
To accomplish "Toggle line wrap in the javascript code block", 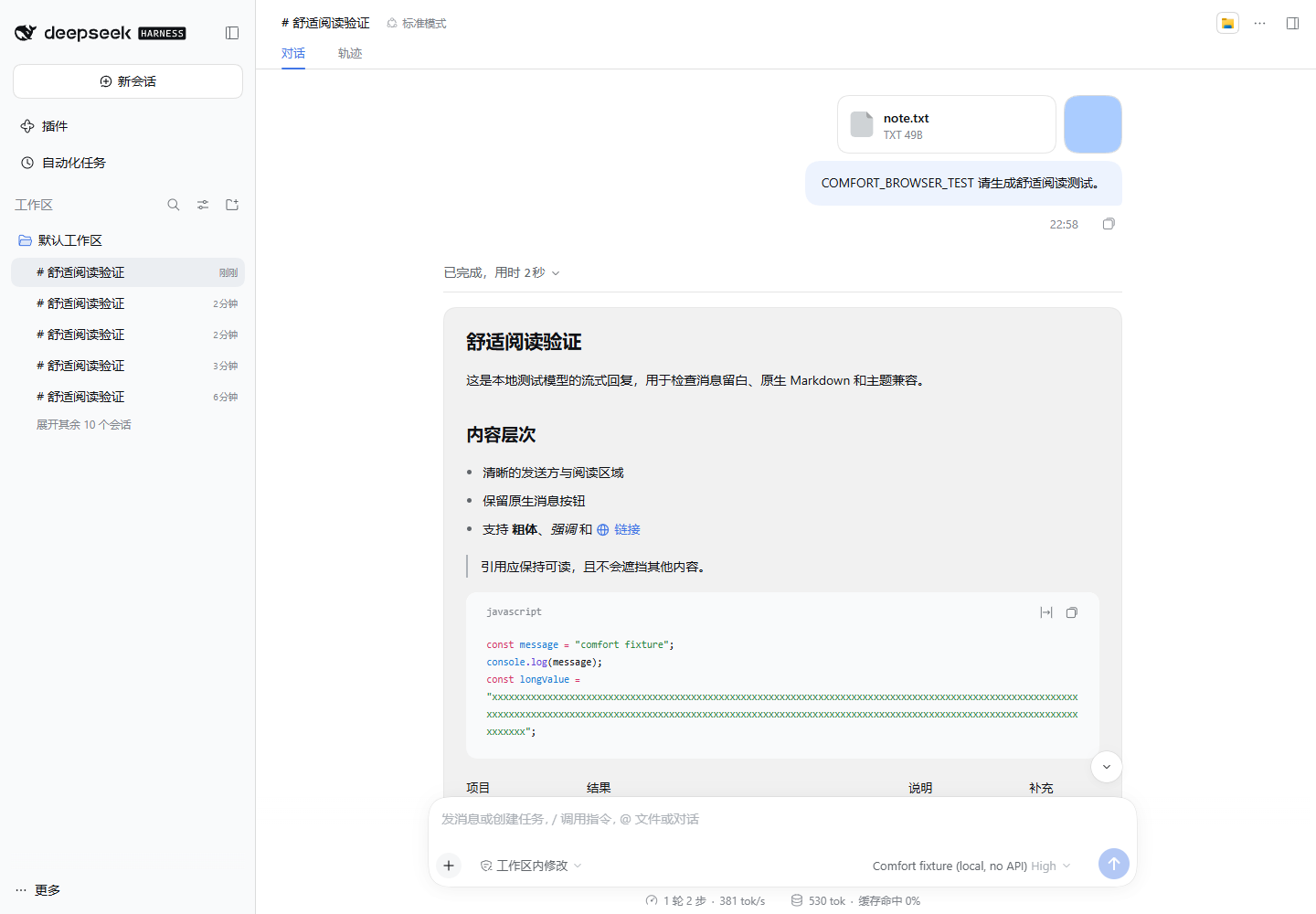I will point(1046,612).
